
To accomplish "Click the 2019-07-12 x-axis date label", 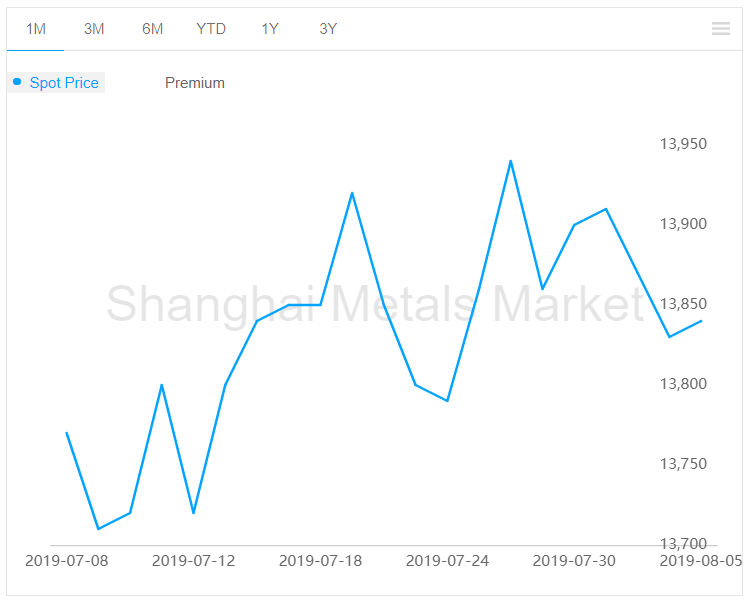I will [x=193, y=561].
